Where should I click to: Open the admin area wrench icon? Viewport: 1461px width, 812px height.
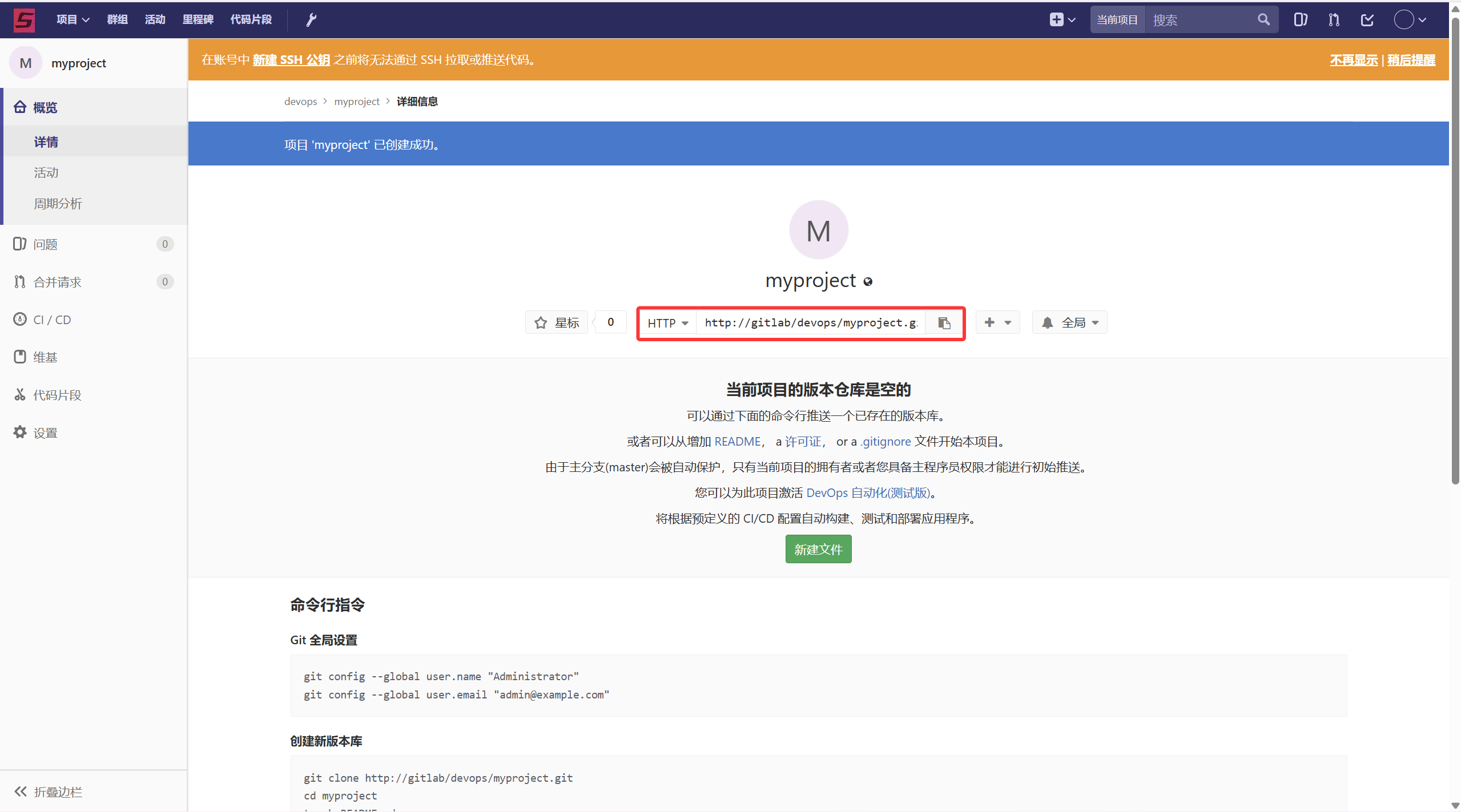(311, 20)
